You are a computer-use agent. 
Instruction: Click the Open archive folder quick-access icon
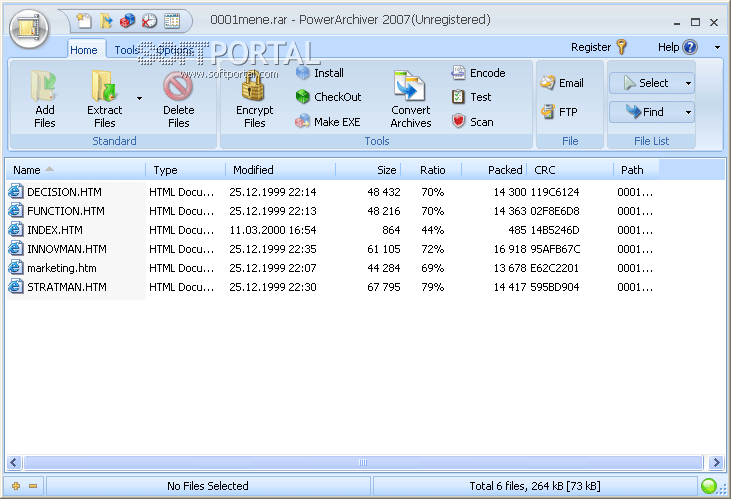(x=106, y=21)
